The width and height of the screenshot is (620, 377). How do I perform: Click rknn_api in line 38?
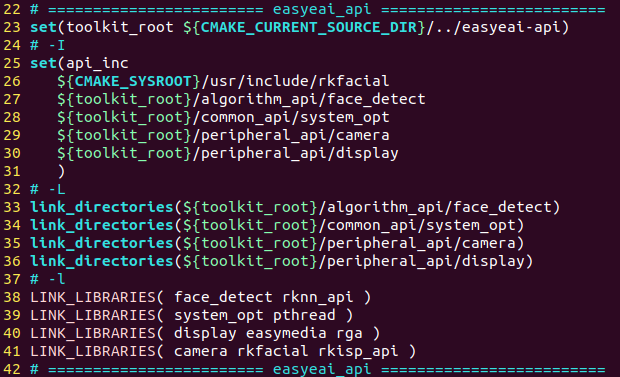pos(318,297)
